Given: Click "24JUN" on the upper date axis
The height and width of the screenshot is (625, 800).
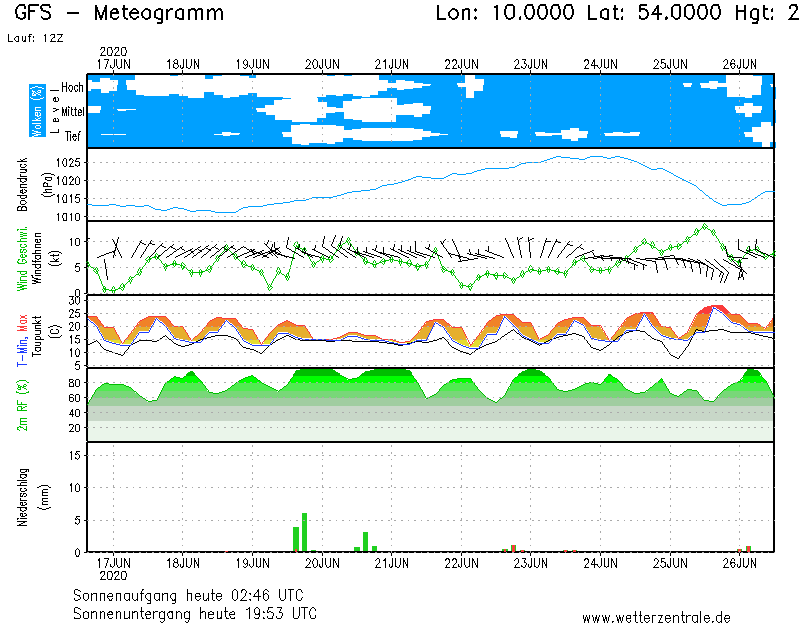Looking at the screenshot, I should (x=601, y=65).
